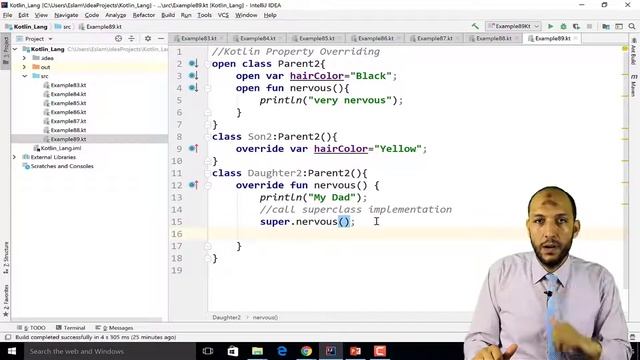Open Microsoft Store taskbar icon
Screen dimensions: 640x360
click(233, 351)
